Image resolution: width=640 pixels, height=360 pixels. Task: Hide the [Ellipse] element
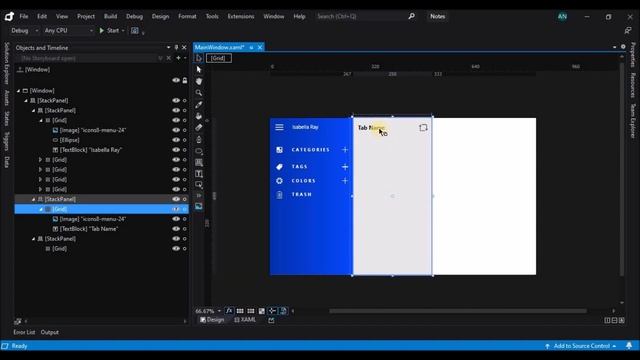pos(176,140)
